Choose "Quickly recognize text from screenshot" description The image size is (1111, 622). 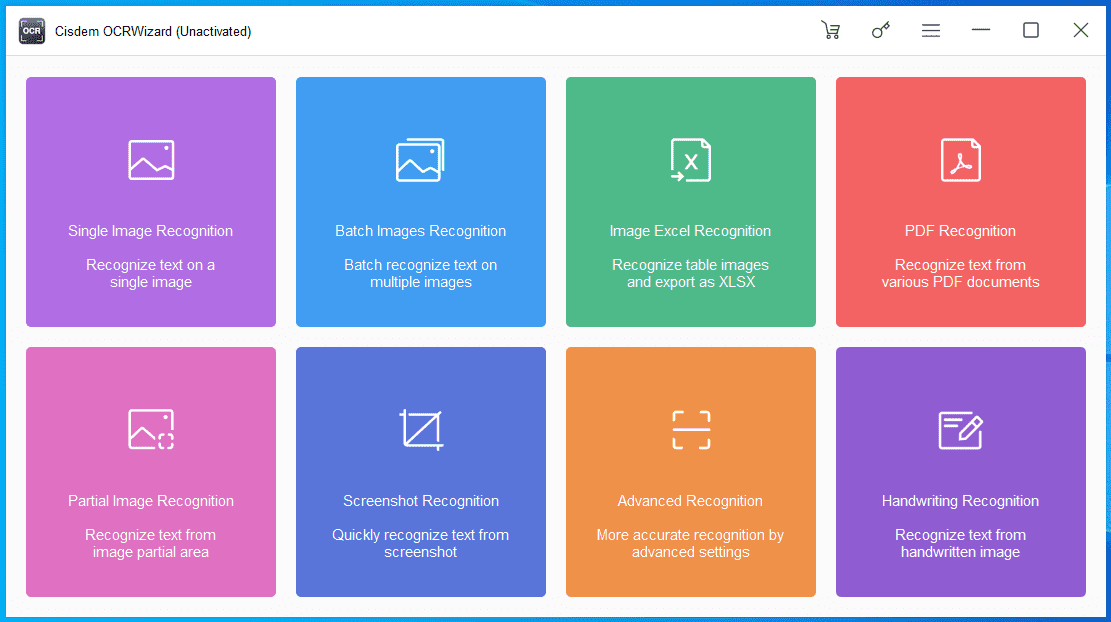pos(420,543)
